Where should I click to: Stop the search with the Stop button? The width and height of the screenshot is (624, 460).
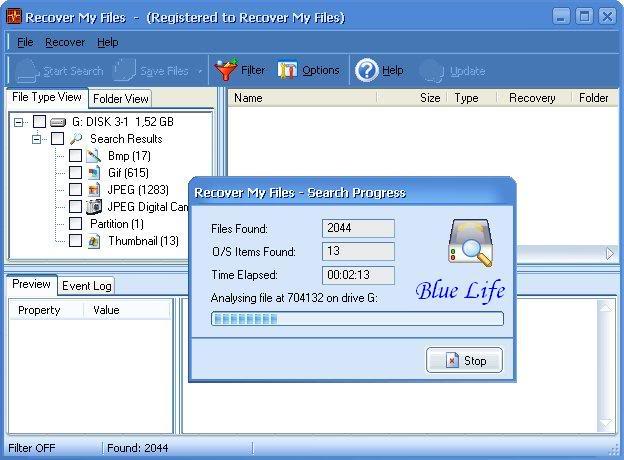(x=464, y=360)
